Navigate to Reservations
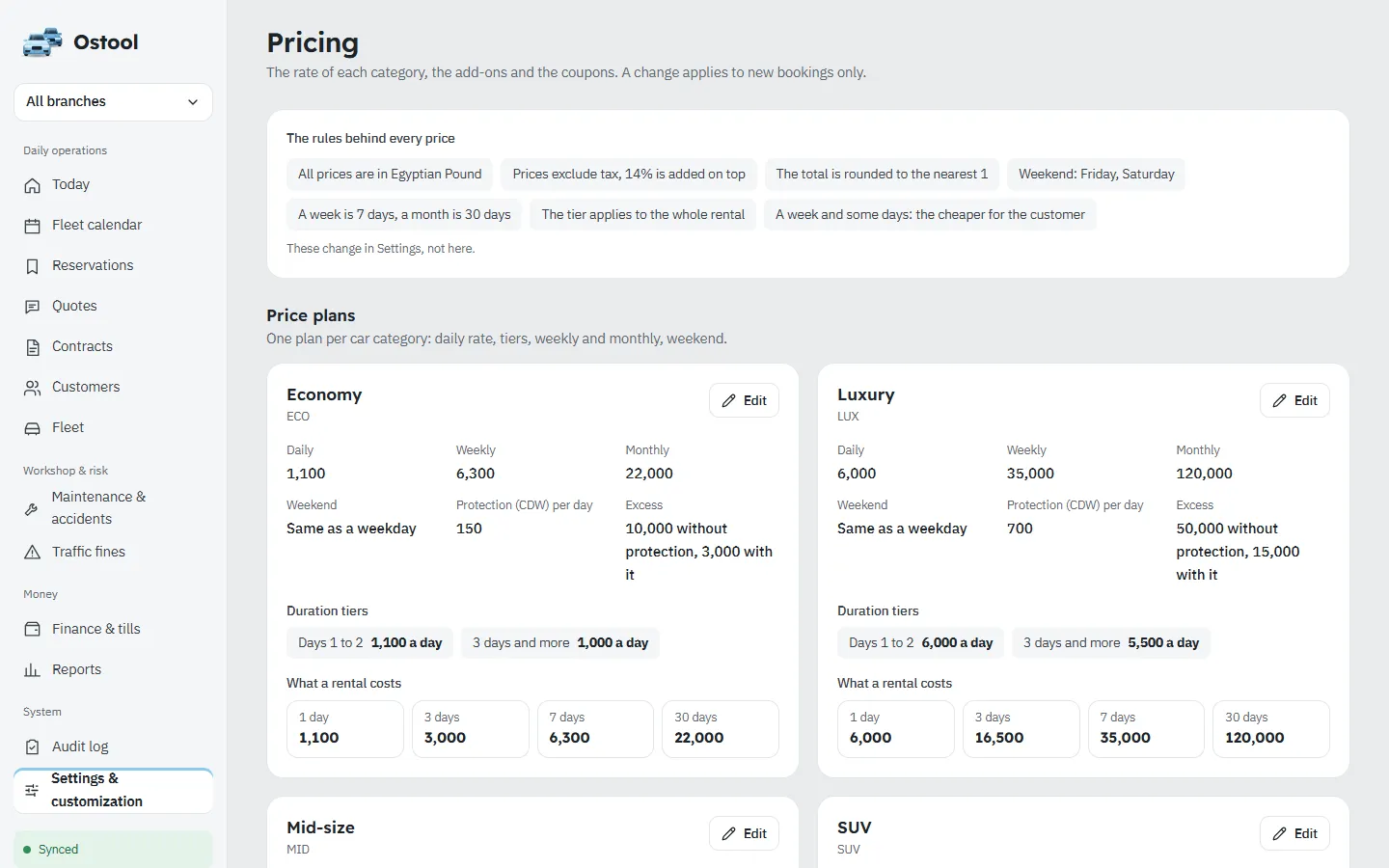 [x=113, y=266]
